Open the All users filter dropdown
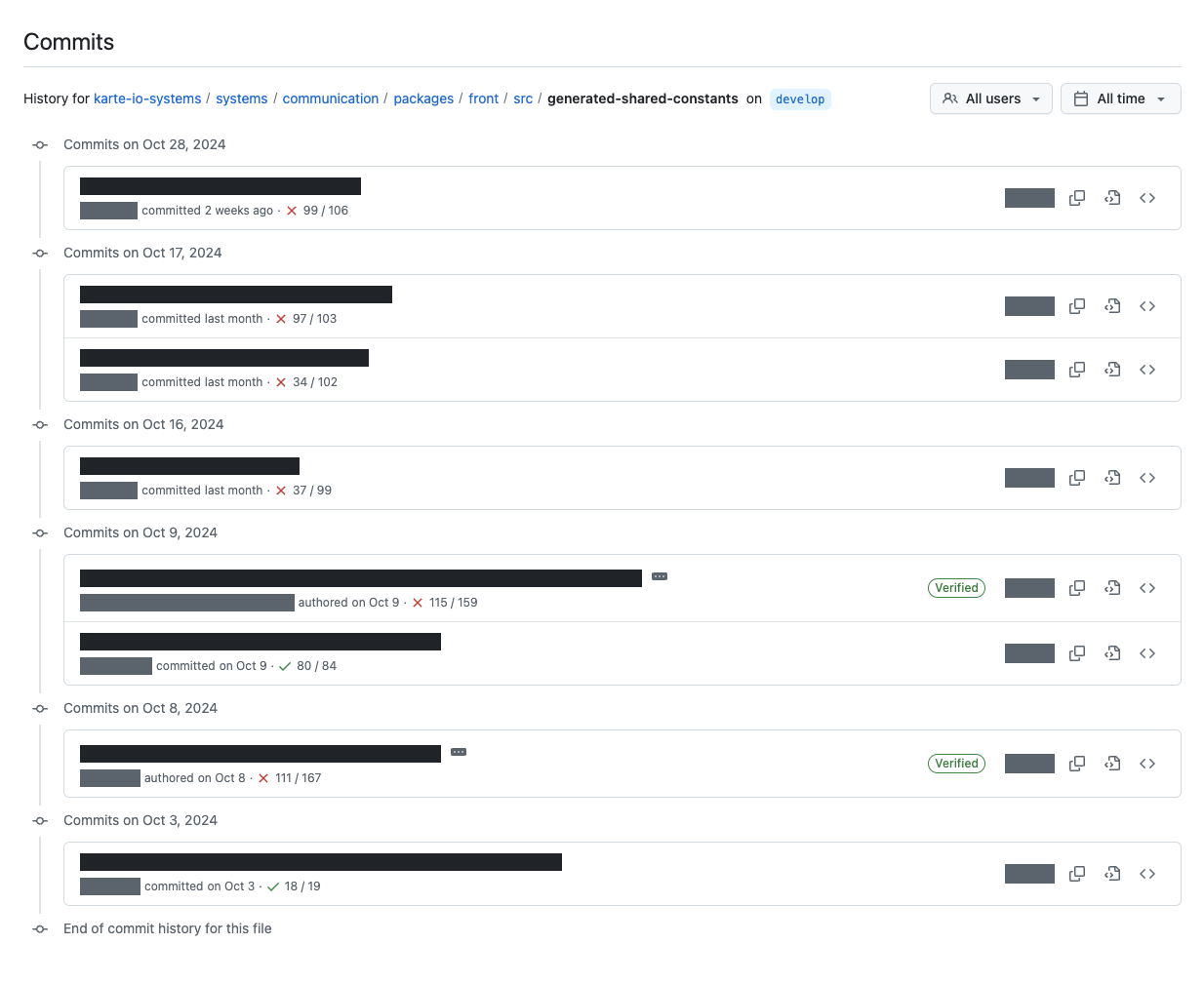Image resolution: width=1204 pixels, height=984 pixels. click(x=990, y=98)
